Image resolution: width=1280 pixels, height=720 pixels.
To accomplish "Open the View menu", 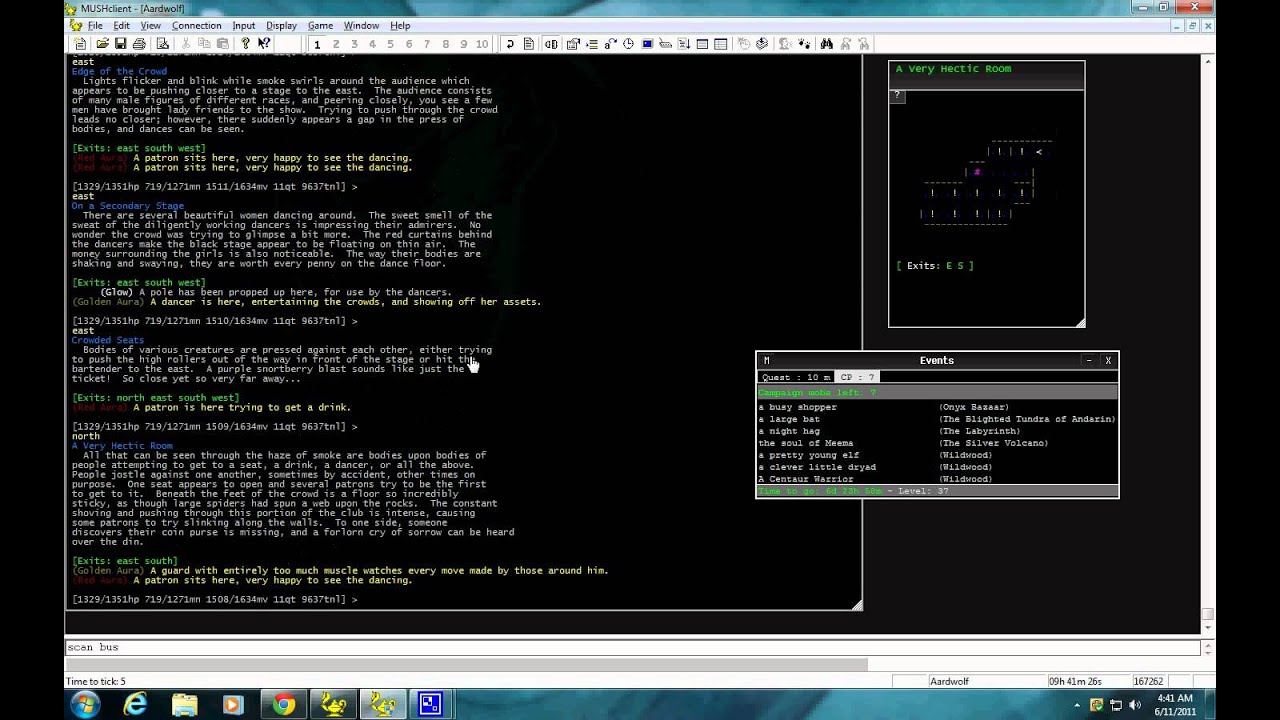I will (150, 25).
